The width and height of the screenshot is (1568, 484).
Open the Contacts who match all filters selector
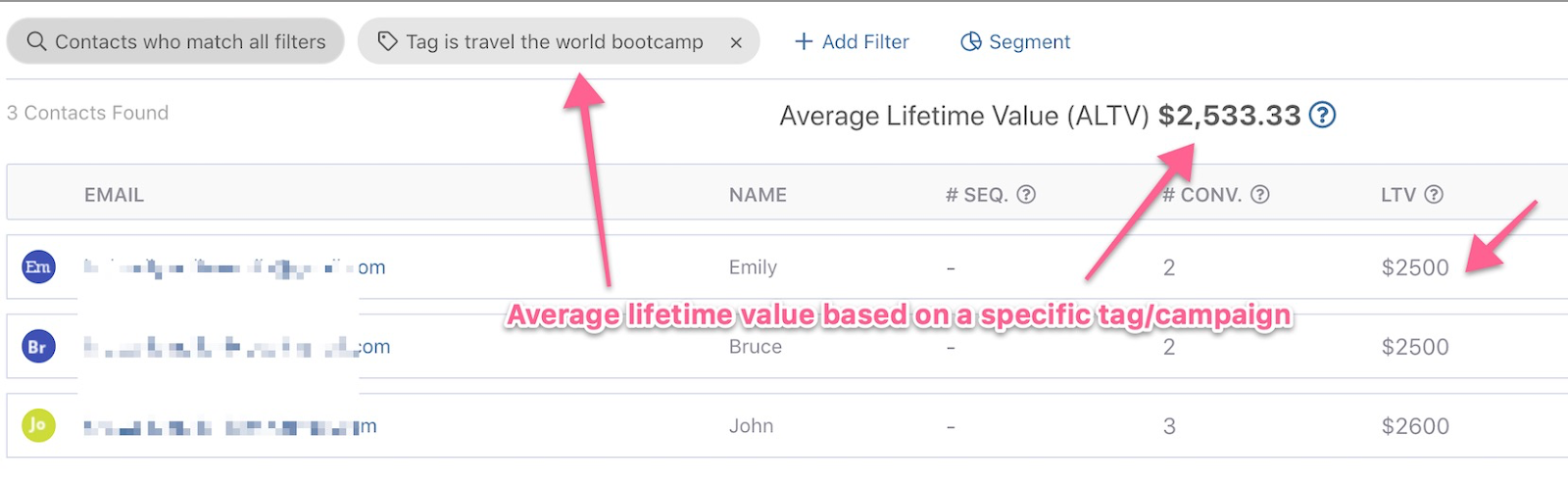point(176,42)
